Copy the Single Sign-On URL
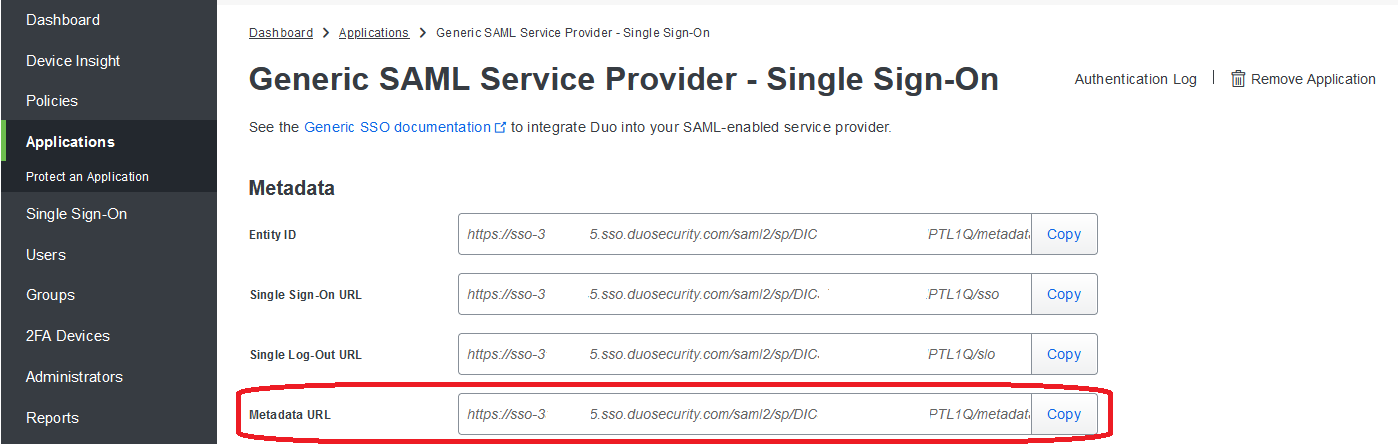This screenshot has width=1398, height=444. tap(1064, 294)
